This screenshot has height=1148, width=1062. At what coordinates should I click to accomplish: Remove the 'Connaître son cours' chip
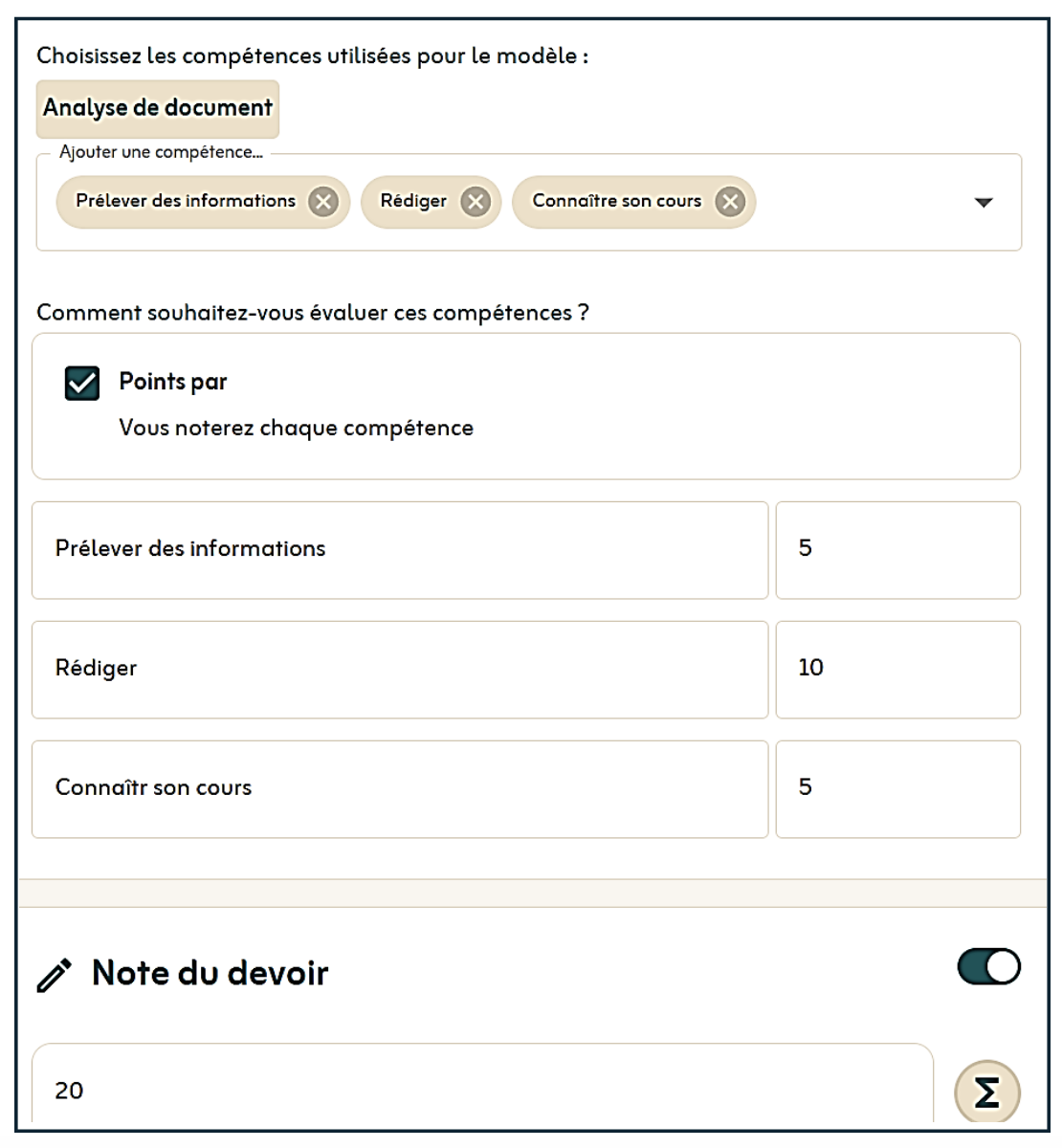point(730,202)
